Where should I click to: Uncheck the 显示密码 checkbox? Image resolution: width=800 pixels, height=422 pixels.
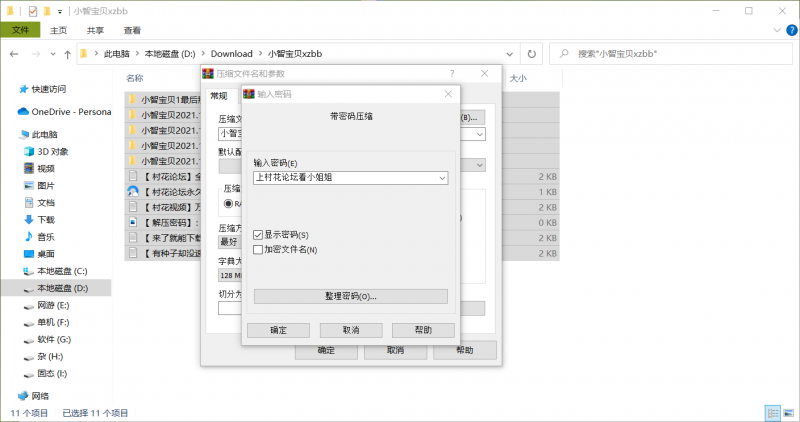tap(259, 234)
